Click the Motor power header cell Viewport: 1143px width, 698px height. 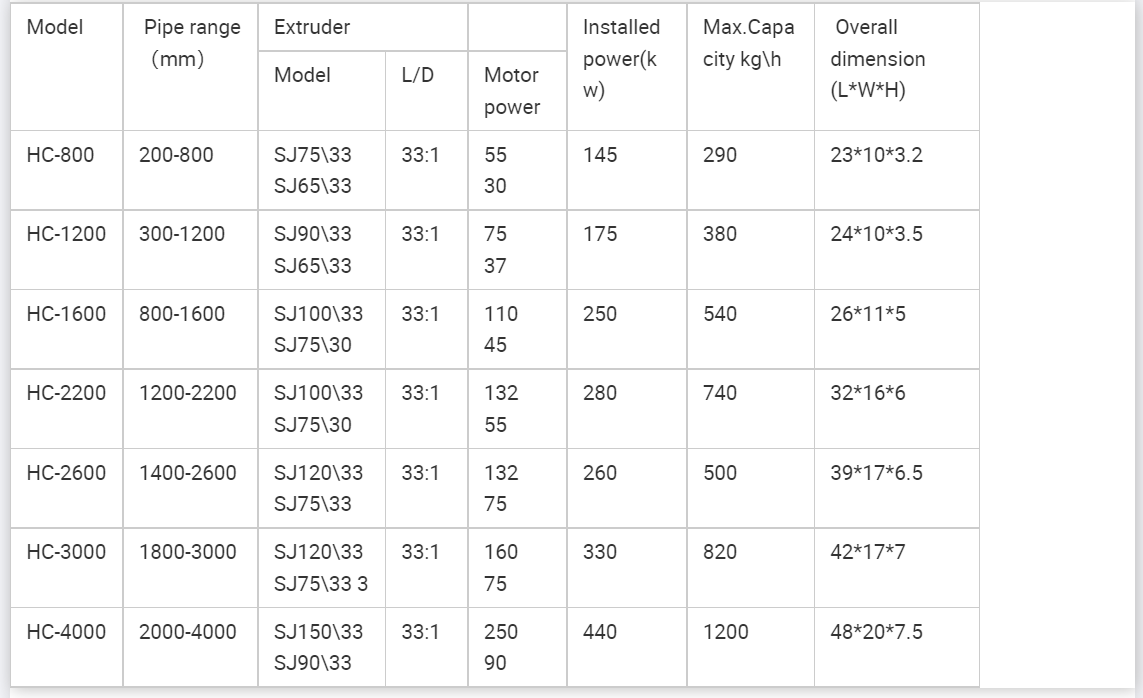point(511,91)
